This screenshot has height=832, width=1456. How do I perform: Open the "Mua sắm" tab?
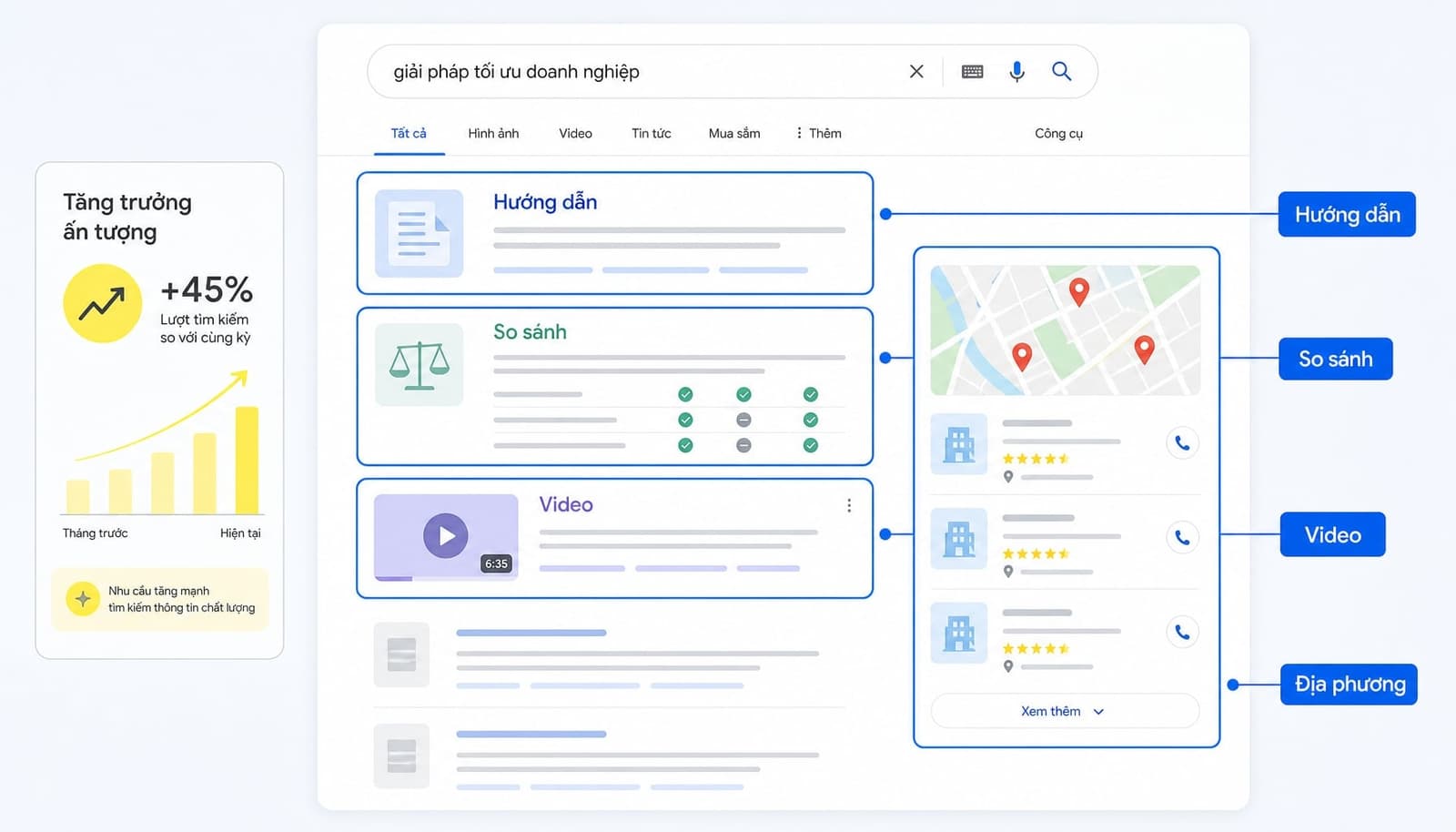tap(734, 133)
